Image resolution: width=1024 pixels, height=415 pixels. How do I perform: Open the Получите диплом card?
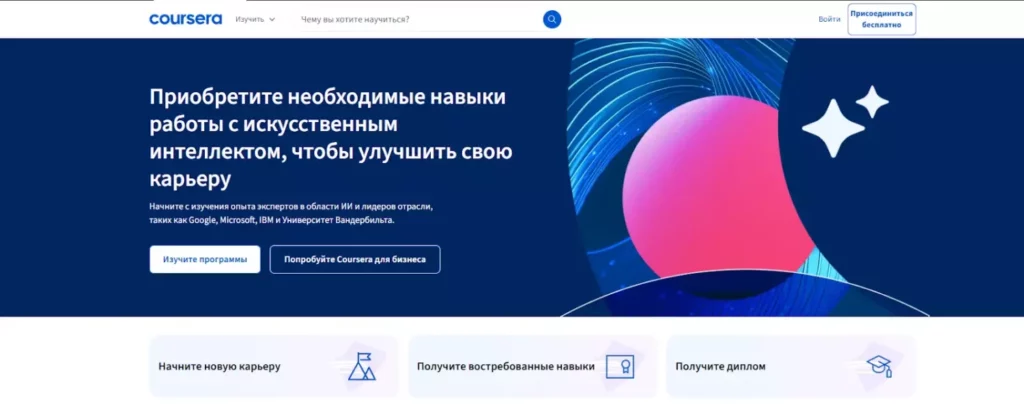coord(791,366)
